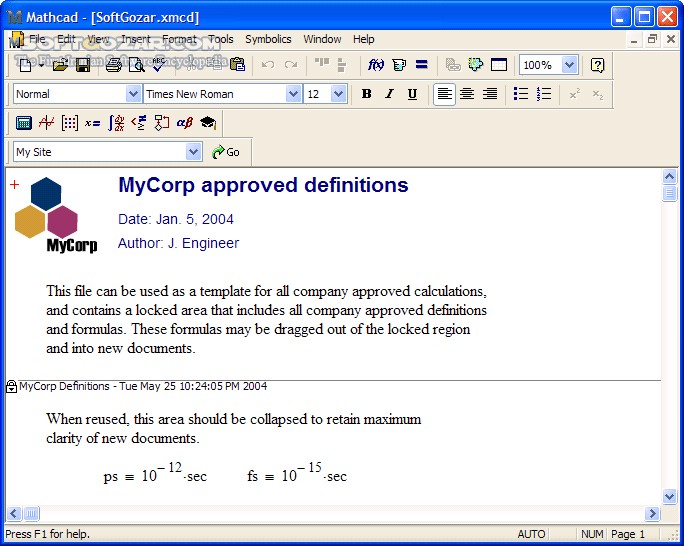The width and height of the screenshot is (684, 546).
Task: Toggle bold formatting
Action: tap(366, 94)
